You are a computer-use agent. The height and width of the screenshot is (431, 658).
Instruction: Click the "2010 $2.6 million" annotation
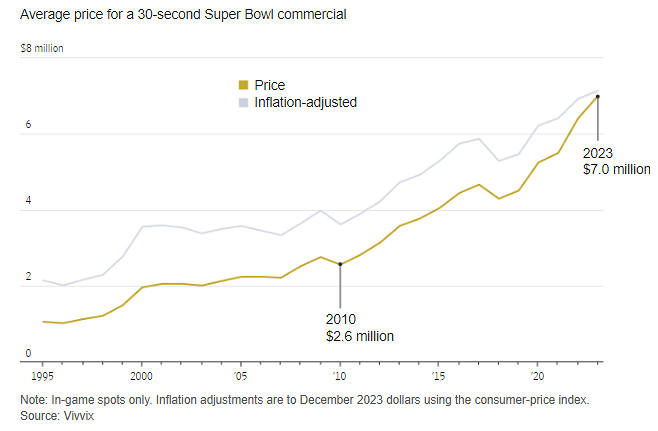359,327
